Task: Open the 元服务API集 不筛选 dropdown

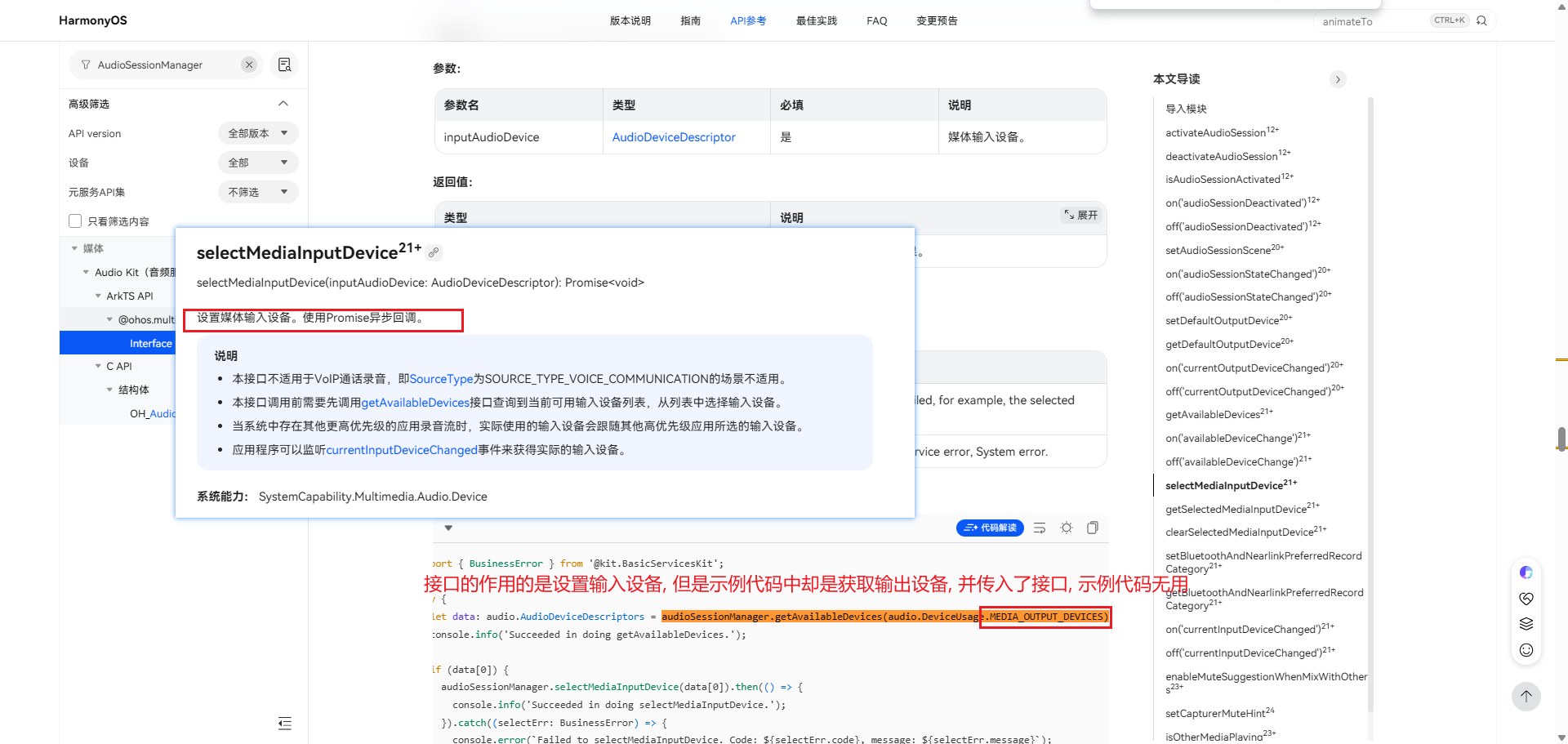Action: pos(257,192)
